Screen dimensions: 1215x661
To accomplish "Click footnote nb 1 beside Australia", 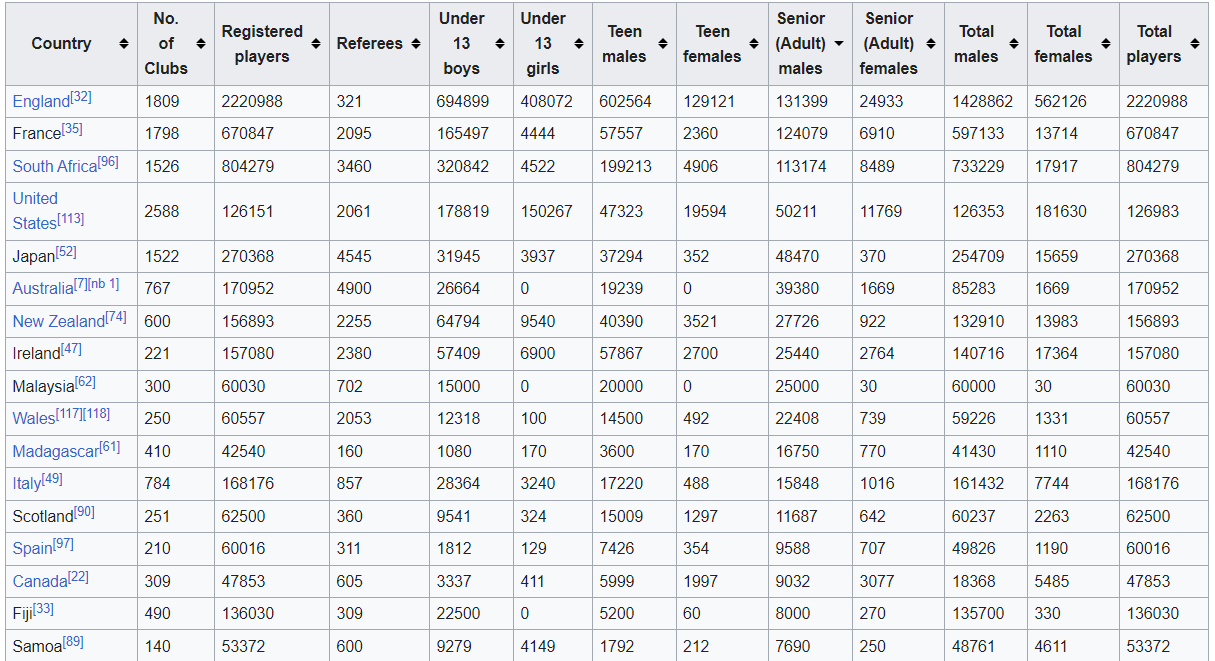I will pos(105,285).
